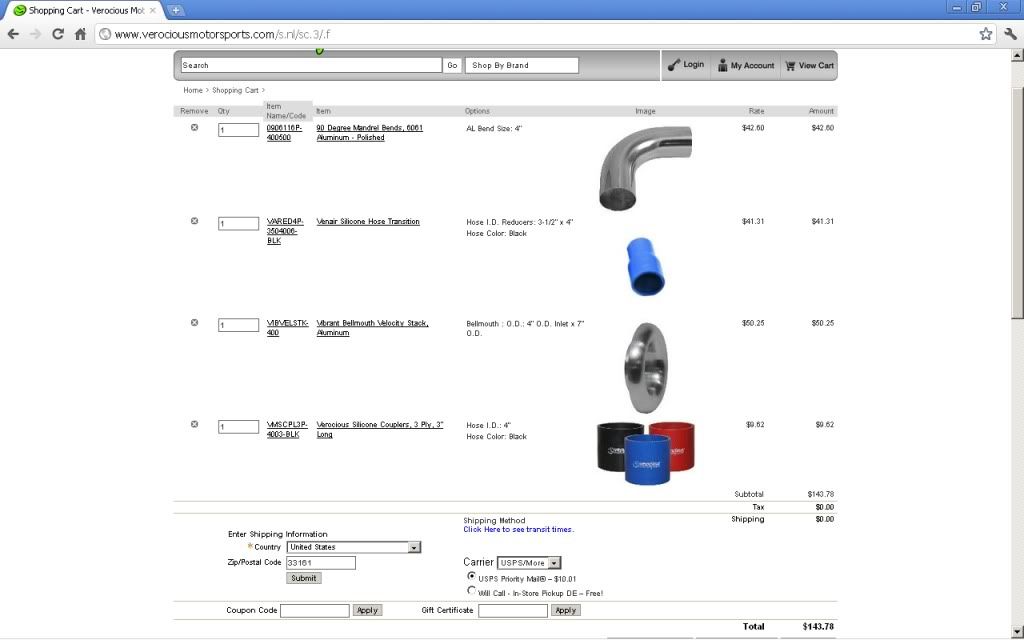Image resolution: width=1024 pixels, height=640 pixels.
Task: Remove the Verocious Silicone Couplers item
Action: [195, 424]
